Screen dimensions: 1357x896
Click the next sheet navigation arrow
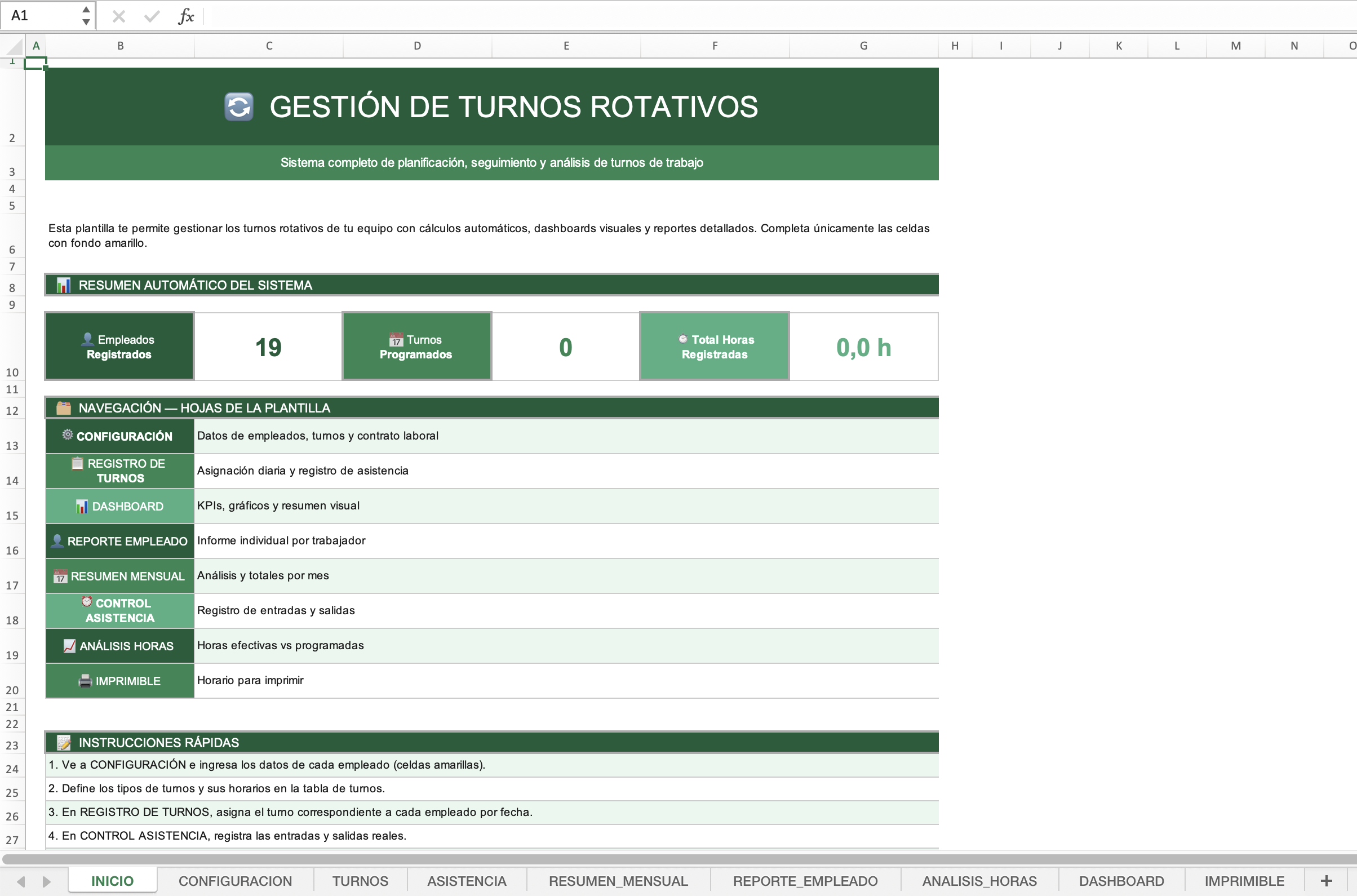tap(46, 881)
